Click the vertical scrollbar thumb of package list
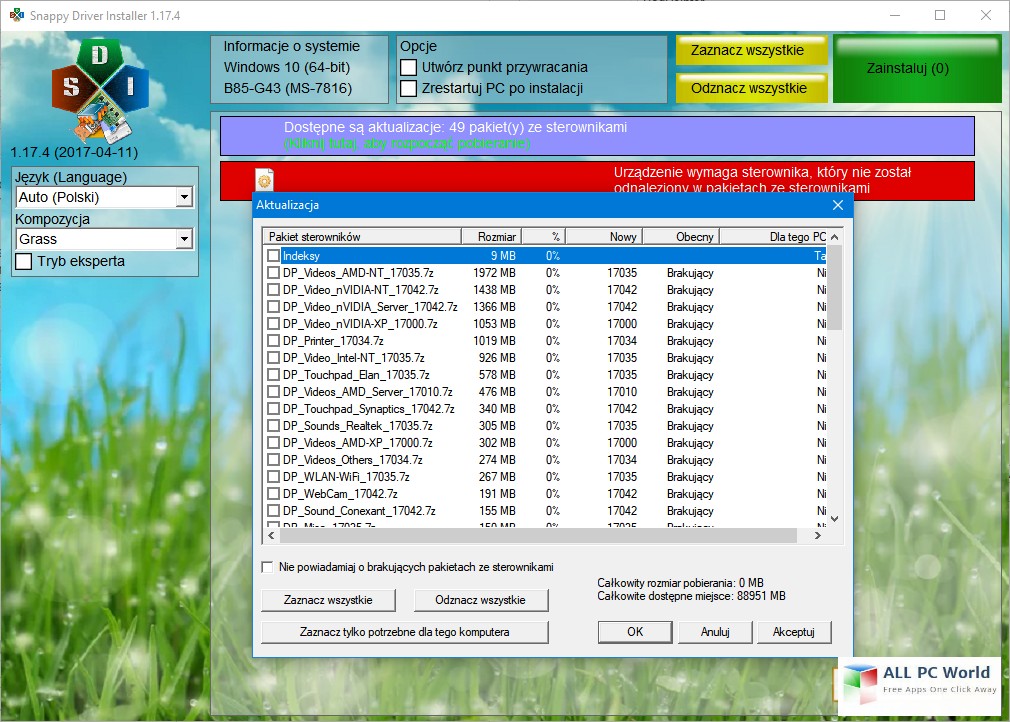This screenshot has width=1010, height=722. click(x=834, y=287)
